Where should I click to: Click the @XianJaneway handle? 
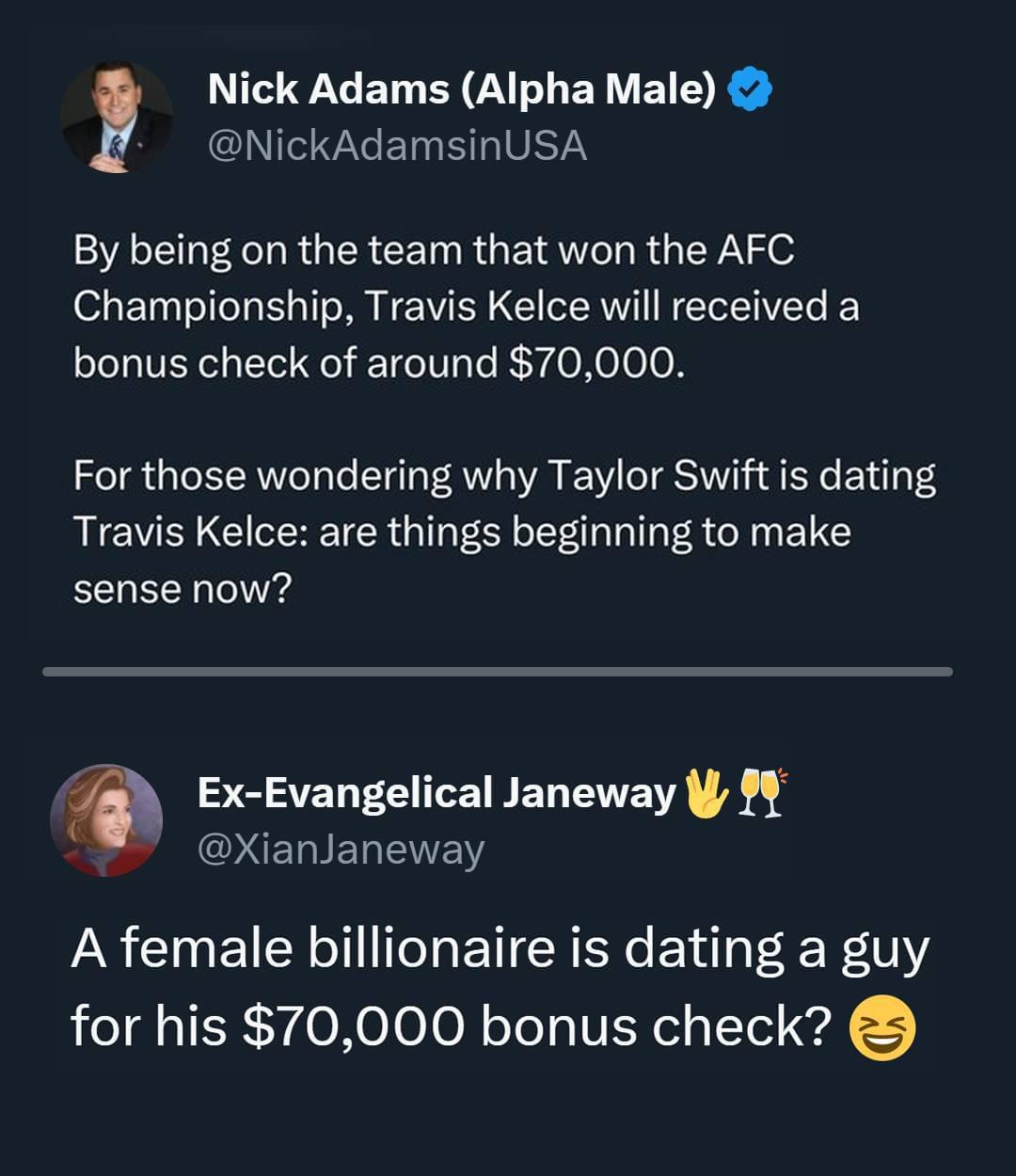coord(341,850)
